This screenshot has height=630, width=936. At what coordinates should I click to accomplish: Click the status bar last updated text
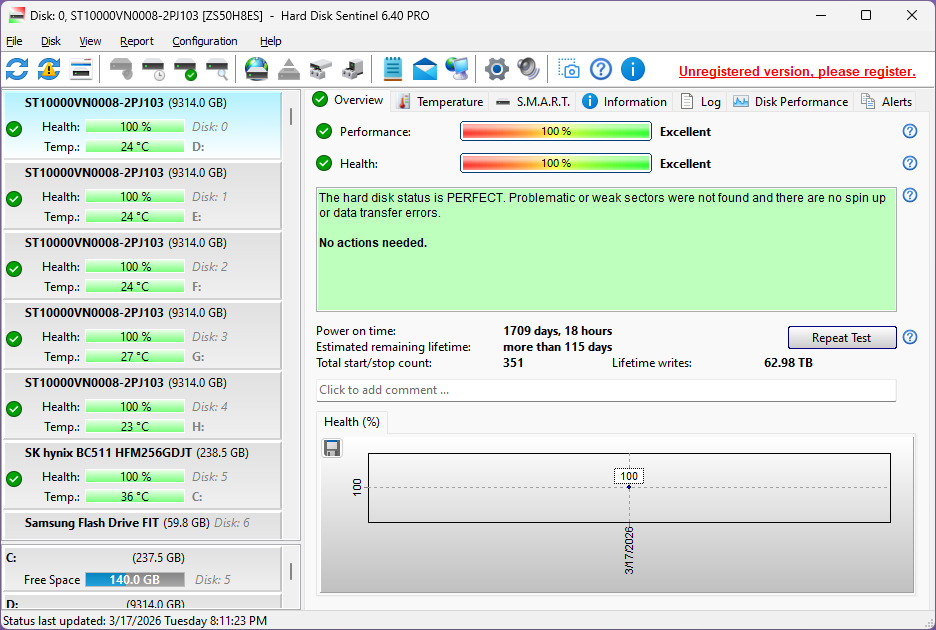point(135,620)
